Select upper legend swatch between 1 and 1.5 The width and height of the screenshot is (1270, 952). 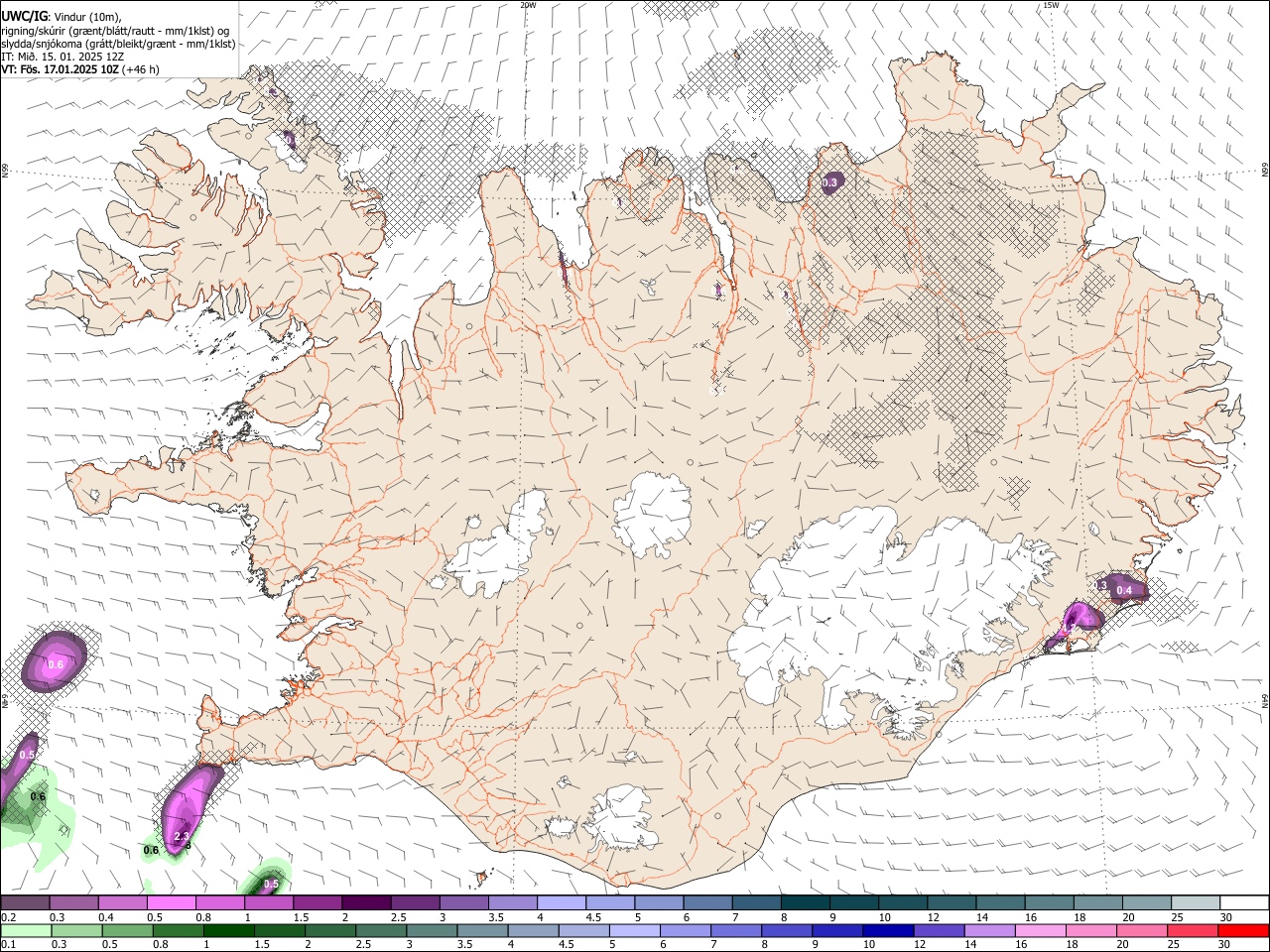269,903
